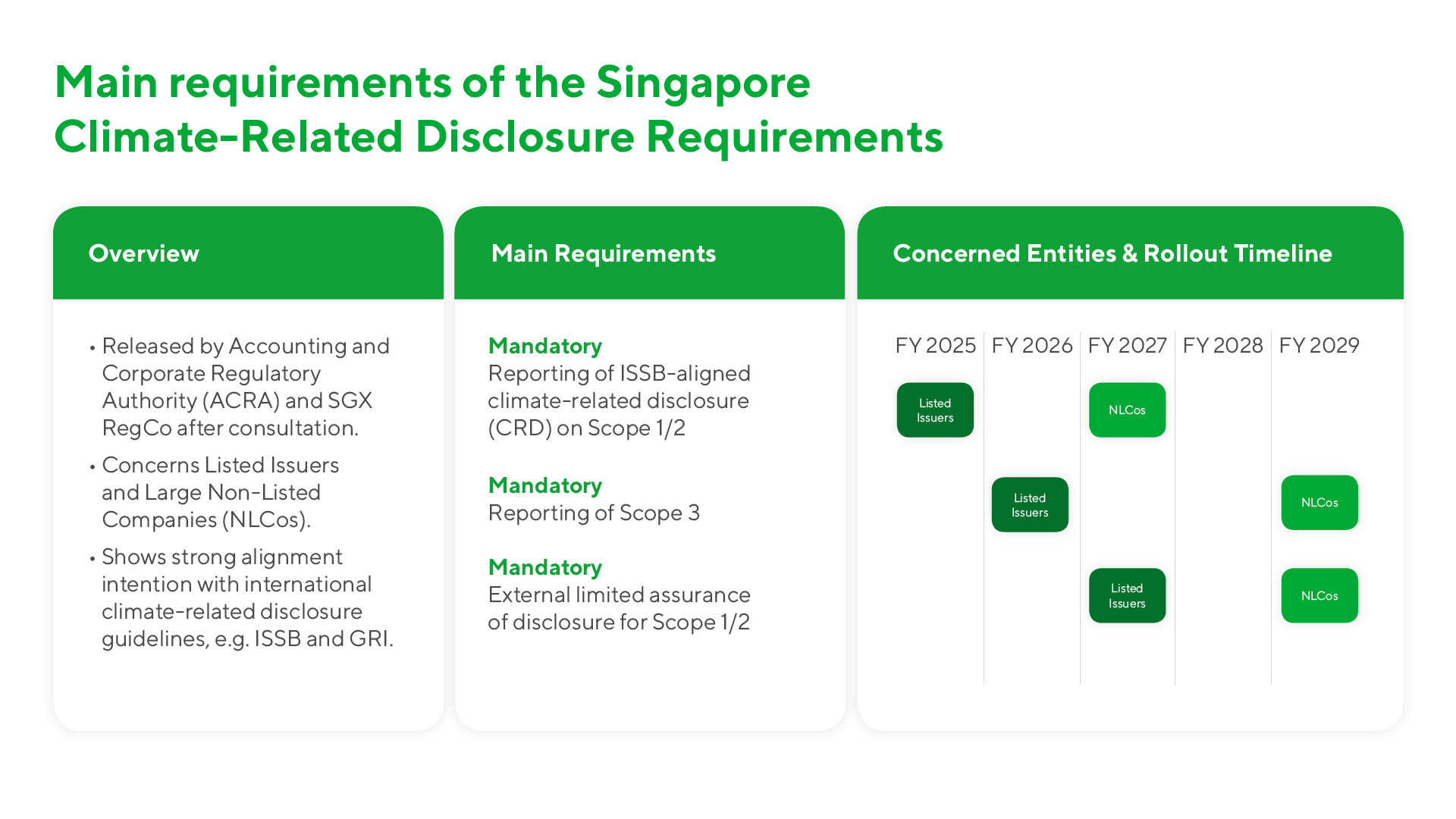Click the FY 2029 NLCos badge for external limited assurance
This screenshot has width=1456, height=819.
(1319, 596)
